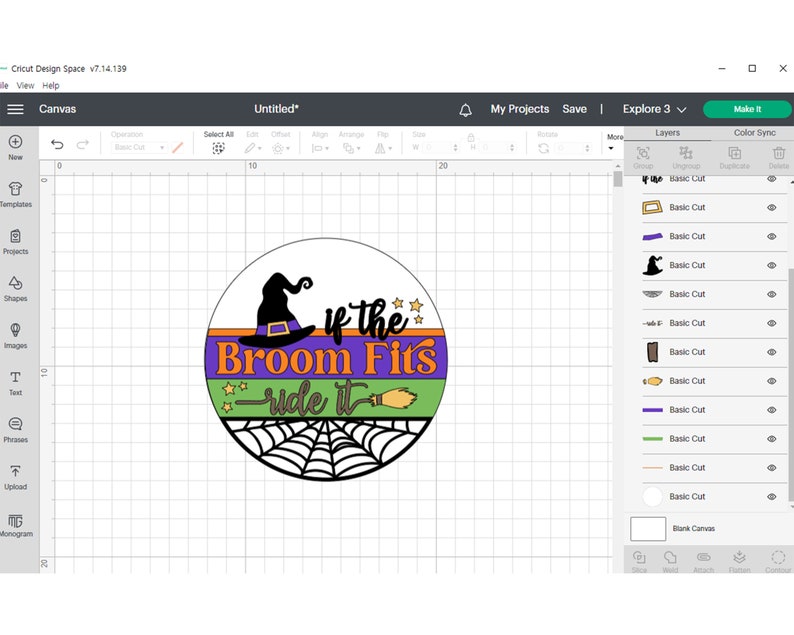Screen dimensions: 794x635
Task: Open the Arrange dropdown
Action: (351, 148)
